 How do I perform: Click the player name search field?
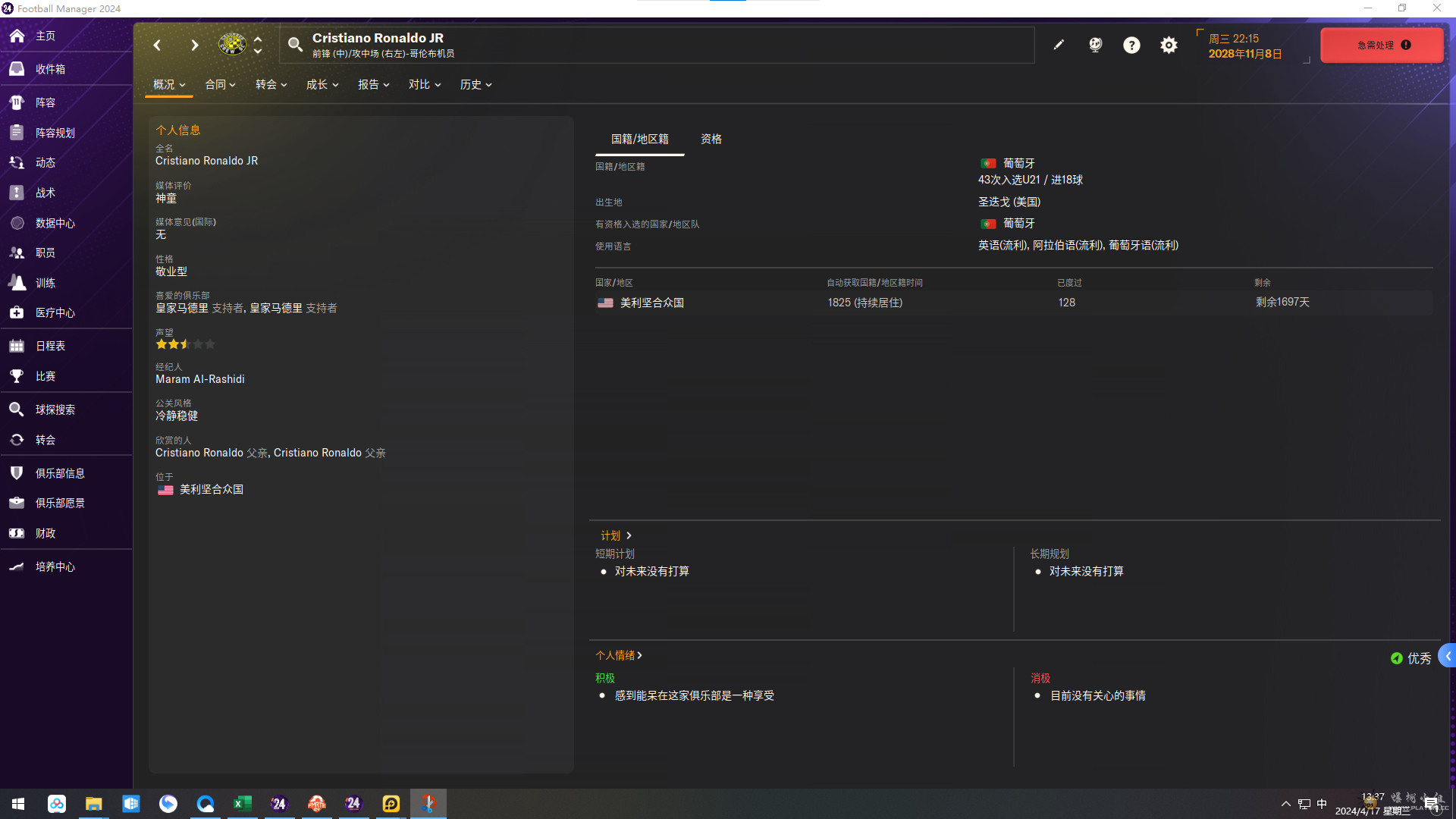657,45
